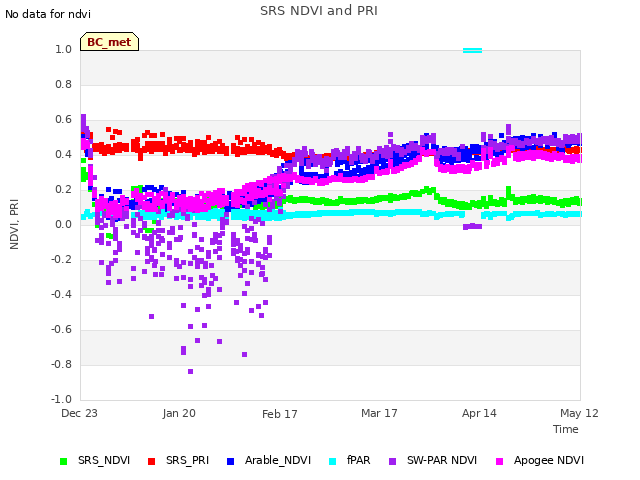Click the BC_met label box
The height and width of the screenshot is (480, 640).
click(109, 42)
